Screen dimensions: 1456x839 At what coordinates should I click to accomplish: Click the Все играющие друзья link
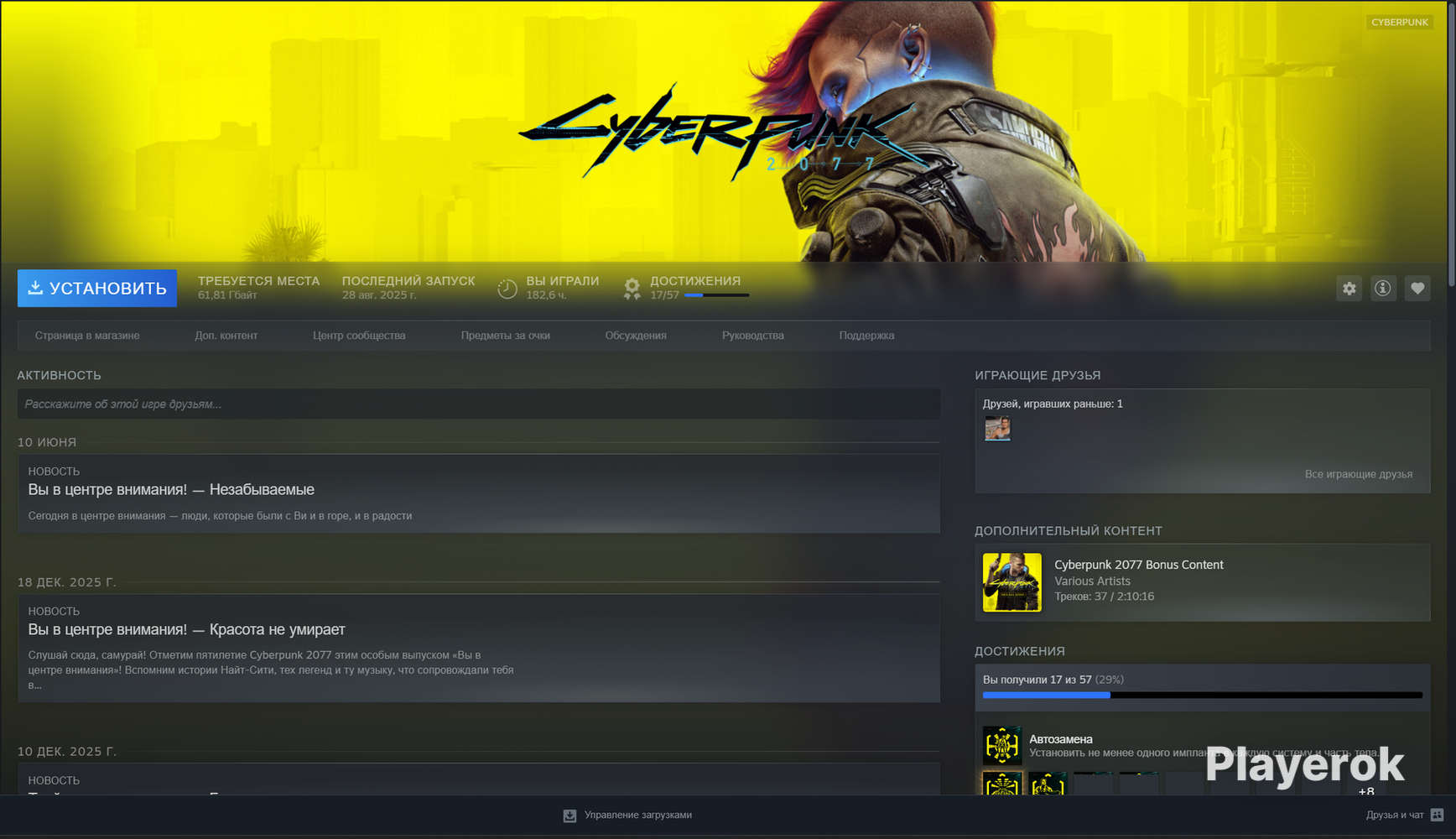pos(1359,474)
